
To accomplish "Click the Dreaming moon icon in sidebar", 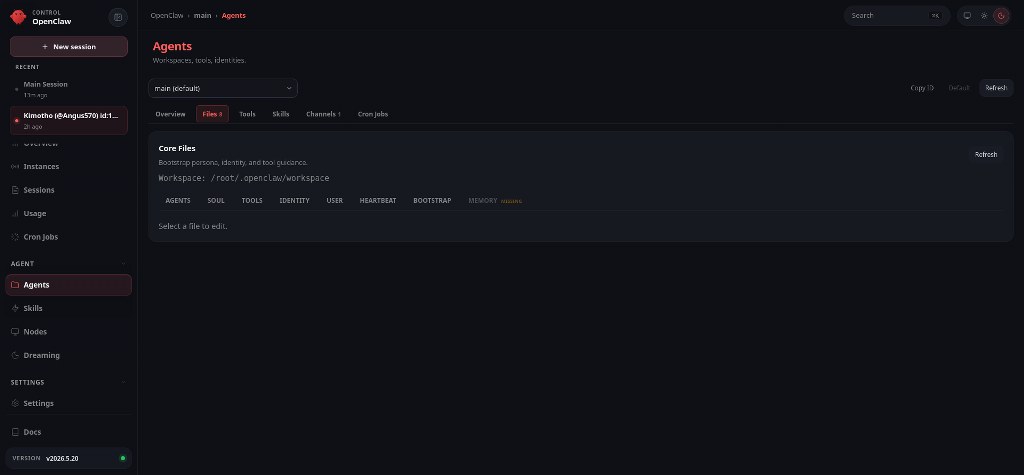I will click(x=15, y=355).
